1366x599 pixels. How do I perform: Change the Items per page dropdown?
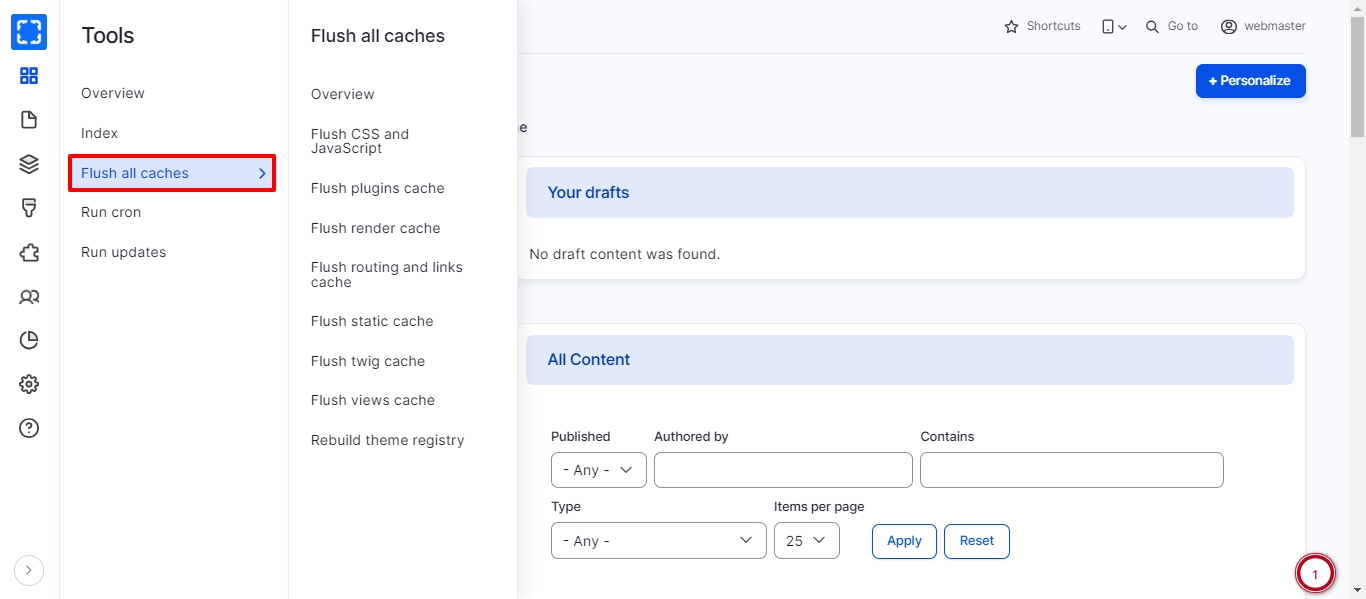tap(806, 541)
